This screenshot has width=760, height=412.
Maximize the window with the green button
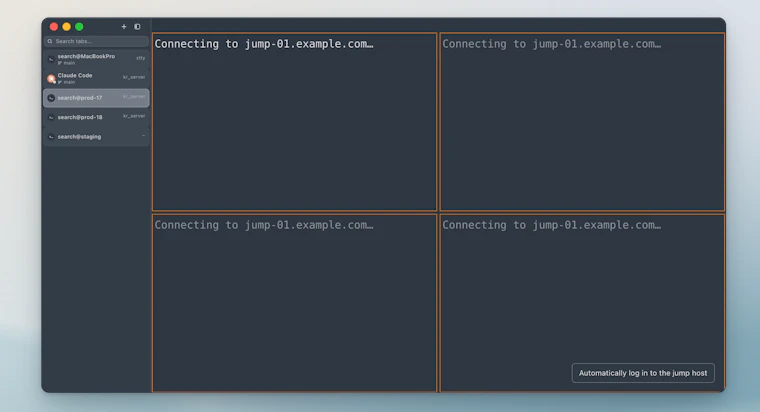coord(79,27)
